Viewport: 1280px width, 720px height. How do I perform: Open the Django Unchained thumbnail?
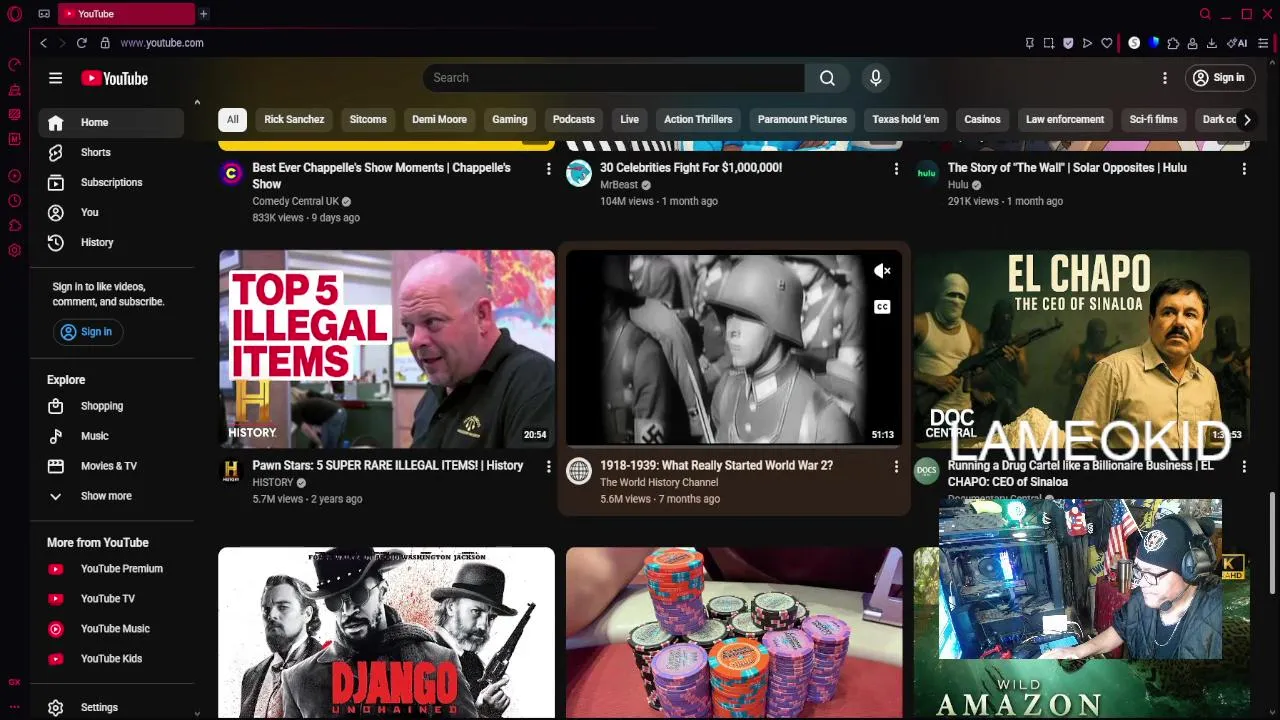tap(387, 632)
